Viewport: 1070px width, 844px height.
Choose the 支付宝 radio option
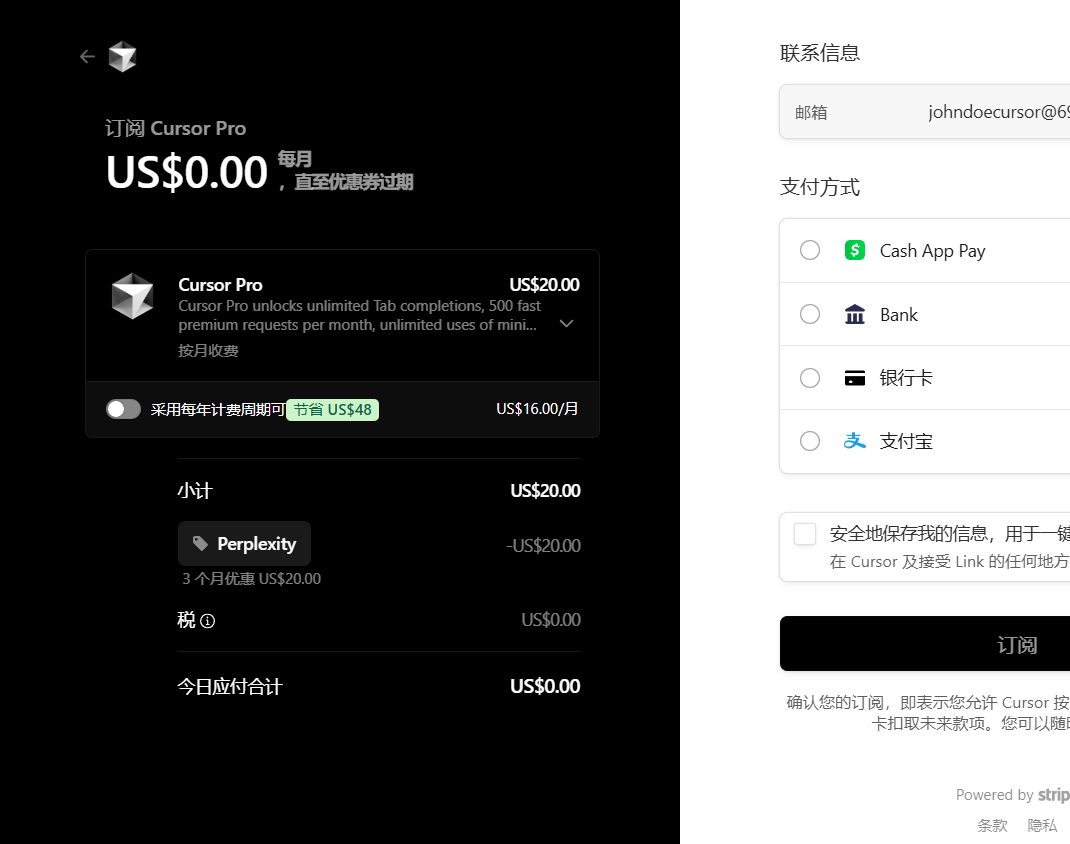click(810, 441)
